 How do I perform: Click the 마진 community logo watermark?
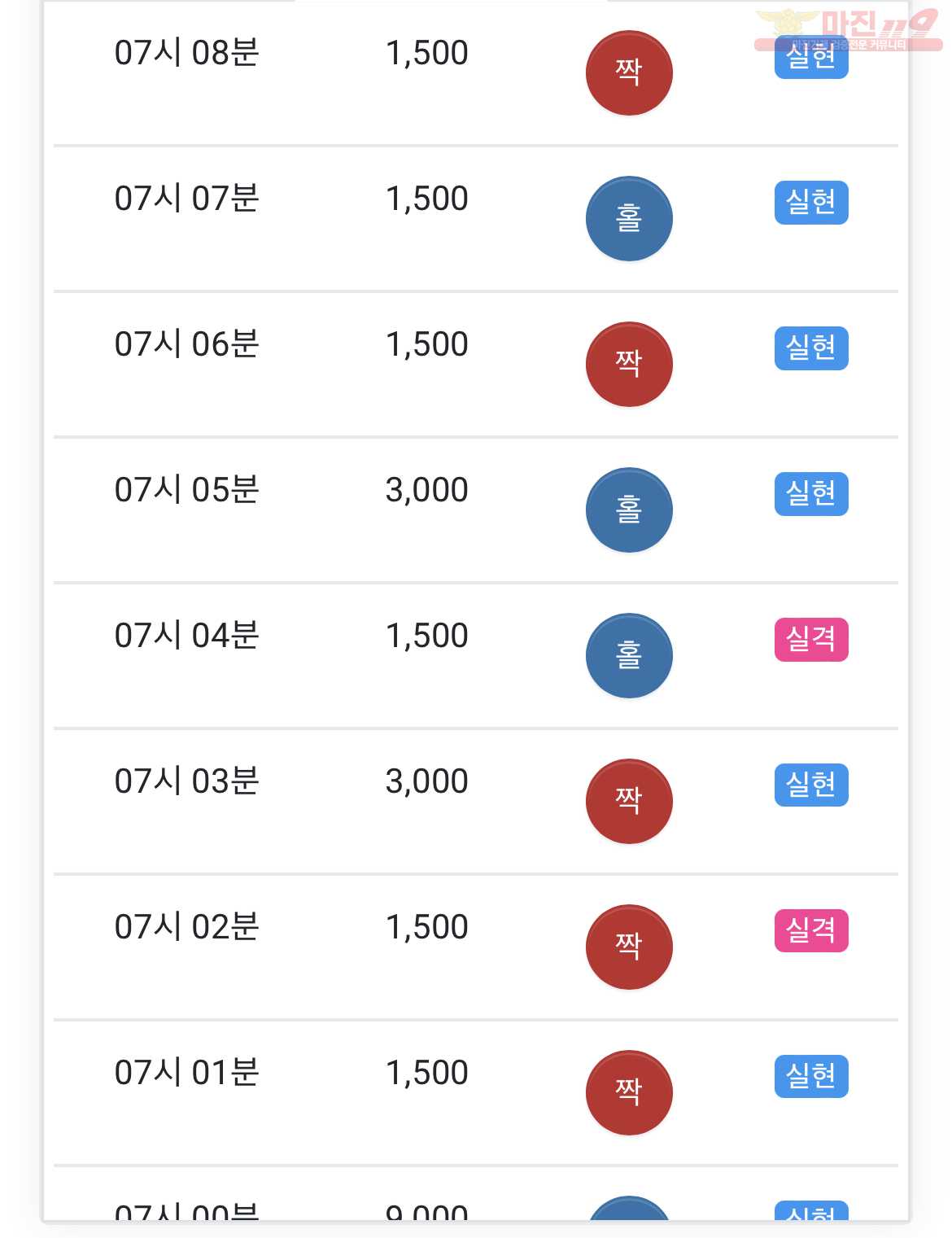(x=848, y=29)
